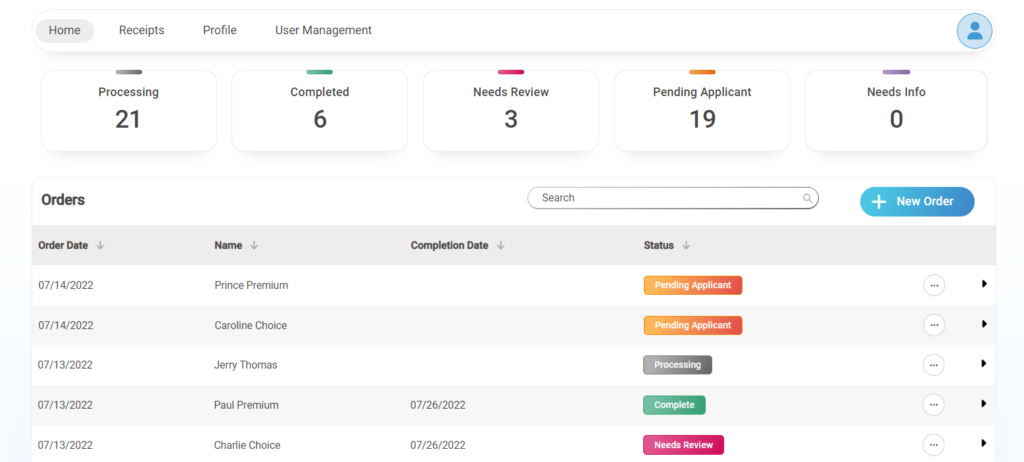Open the user avatar profile icon
The height and width of the screenshot is (462, 1024).
tap(974, 31)
